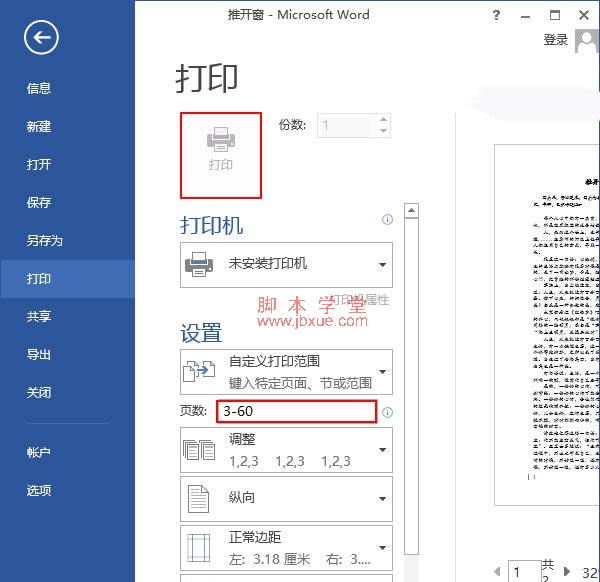600x582 pixels.
Task: Open the 共享 sidebar item
Action: pos(39,316)
